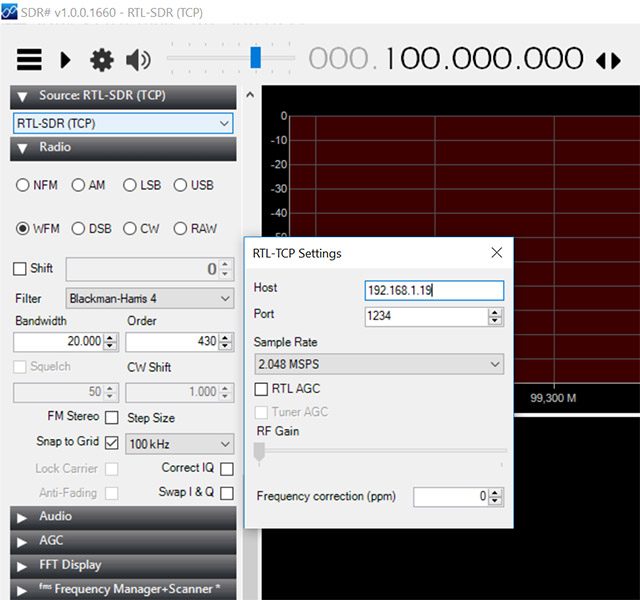
Task: Open configuration via the gear icon
Action: pos(102,60)
